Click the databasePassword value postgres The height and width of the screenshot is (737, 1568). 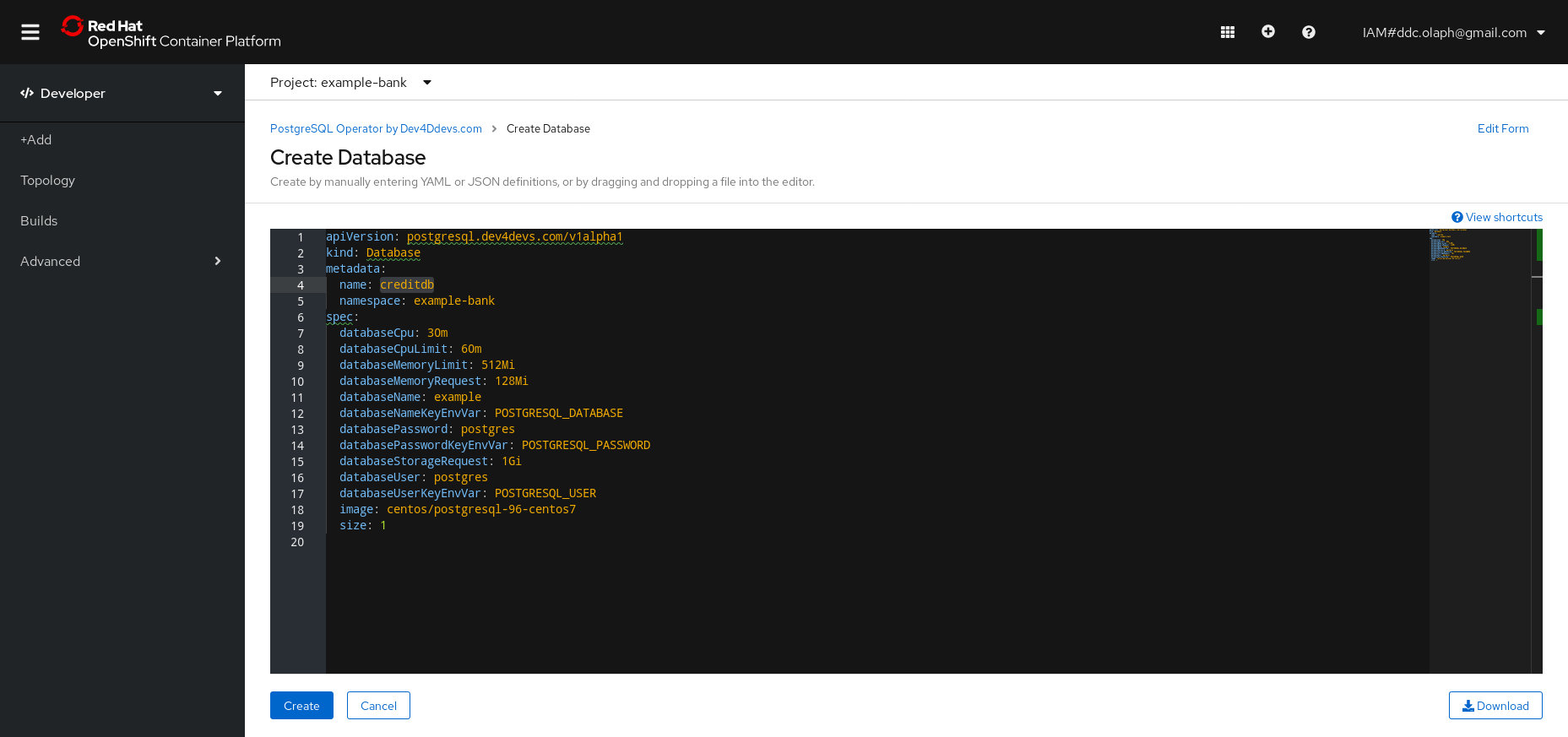pyautogui.click(x=488, y=429)
